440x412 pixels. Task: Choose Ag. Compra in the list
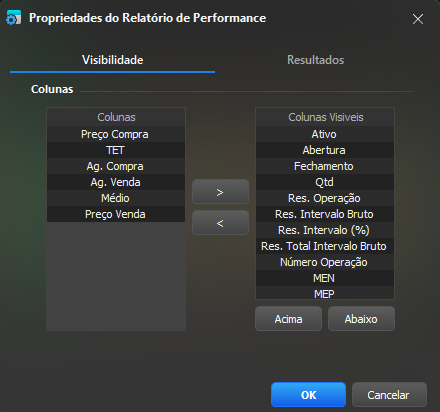click(x=116, y=166)
